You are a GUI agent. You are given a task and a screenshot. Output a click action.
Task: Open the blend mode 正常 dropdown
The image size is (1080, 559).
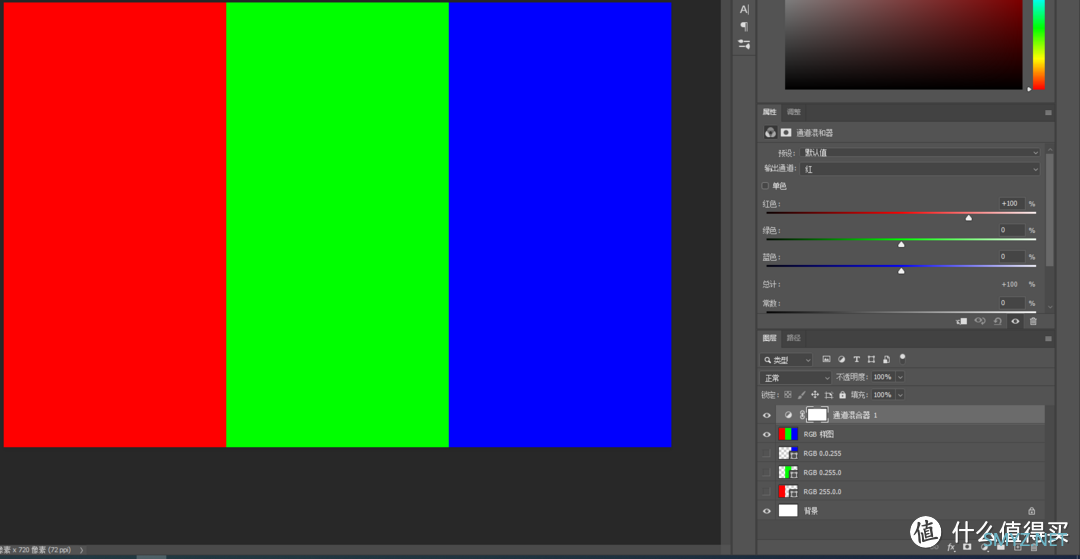tap(796, 377)
